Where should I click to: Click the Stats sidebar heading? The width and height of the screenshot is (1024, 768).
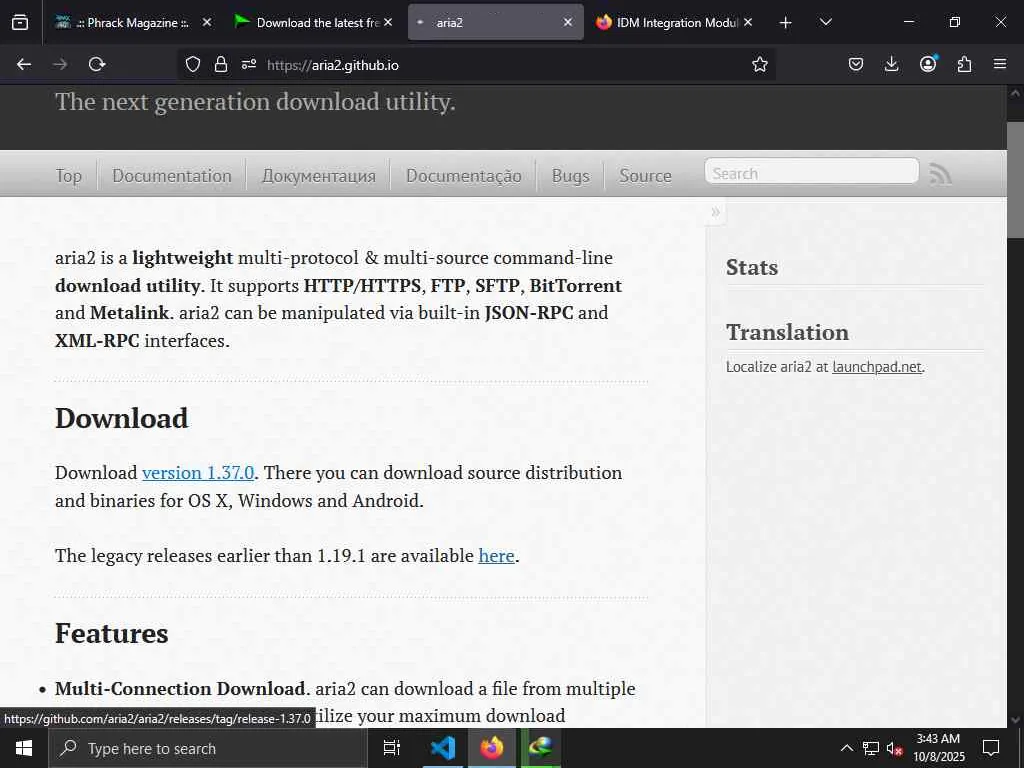coord(752,267)
